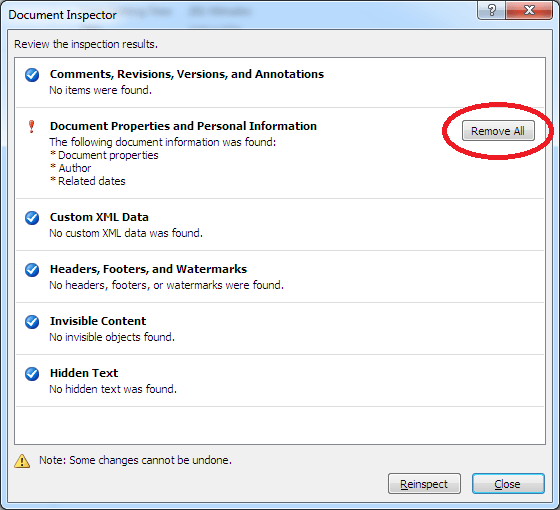Image resolution: width=560 pixels, height=510 pixels.
Task: Click the check icon beside Headers, Footers, and Watermarks
Action: pyautogui.click(x=32, y=270)
